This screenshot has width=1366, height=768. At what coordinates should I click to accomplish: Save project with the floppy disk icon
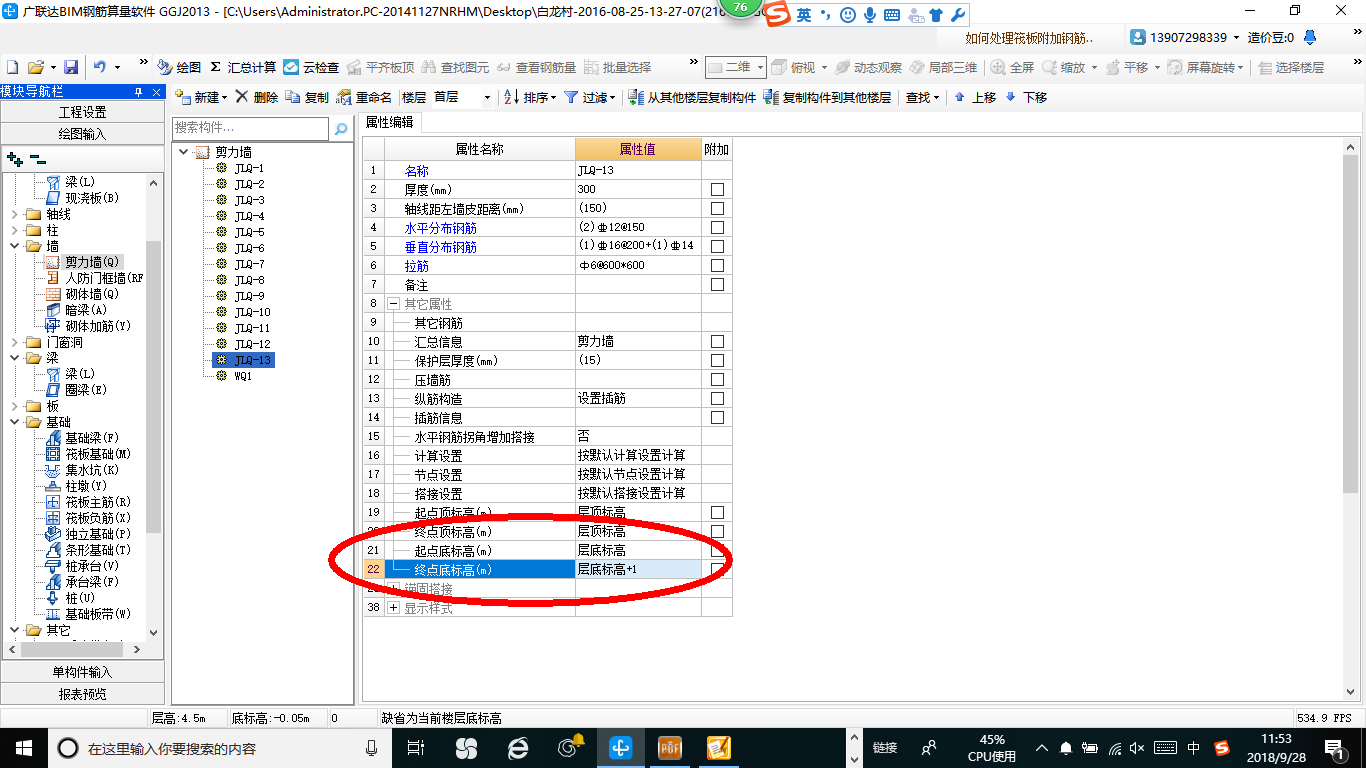(70, 67)
